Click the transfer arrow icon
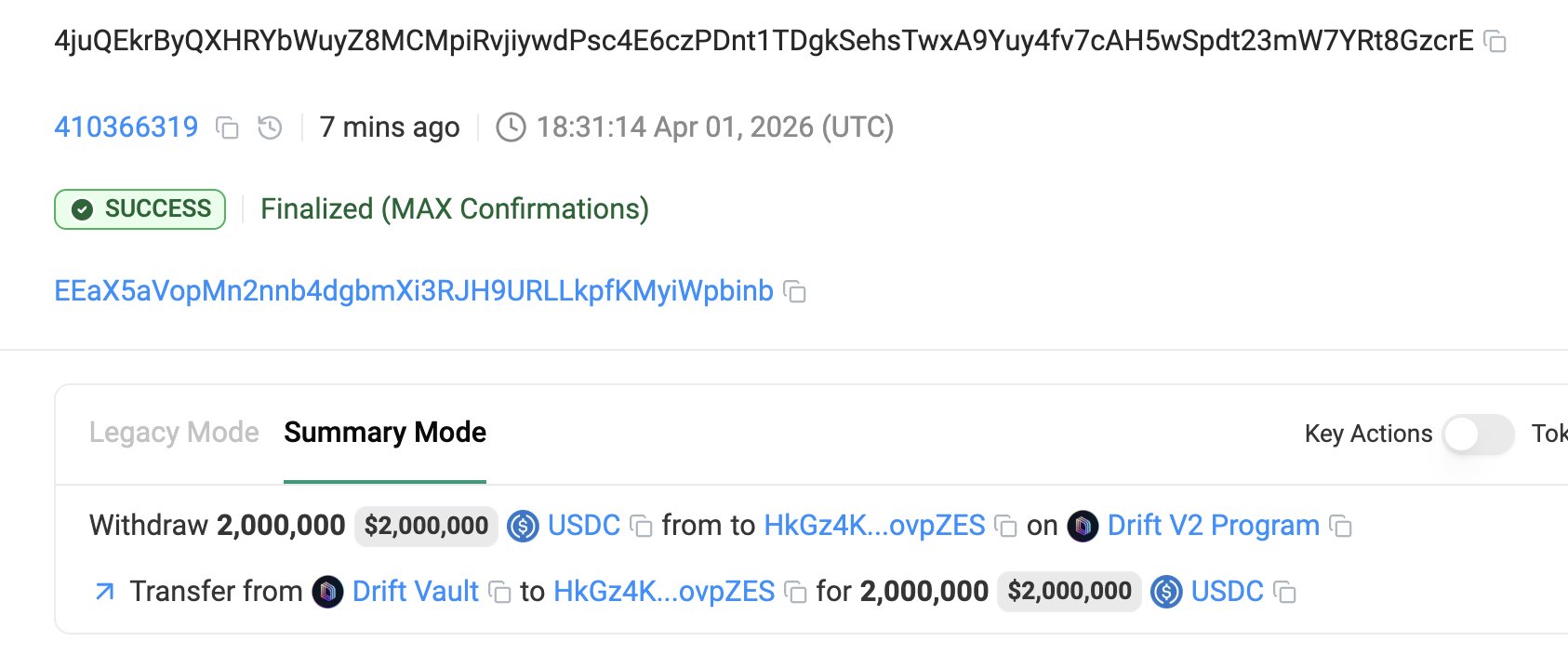Image resolution: width=1568 pixels, height=655 pixels. (105, 592)
